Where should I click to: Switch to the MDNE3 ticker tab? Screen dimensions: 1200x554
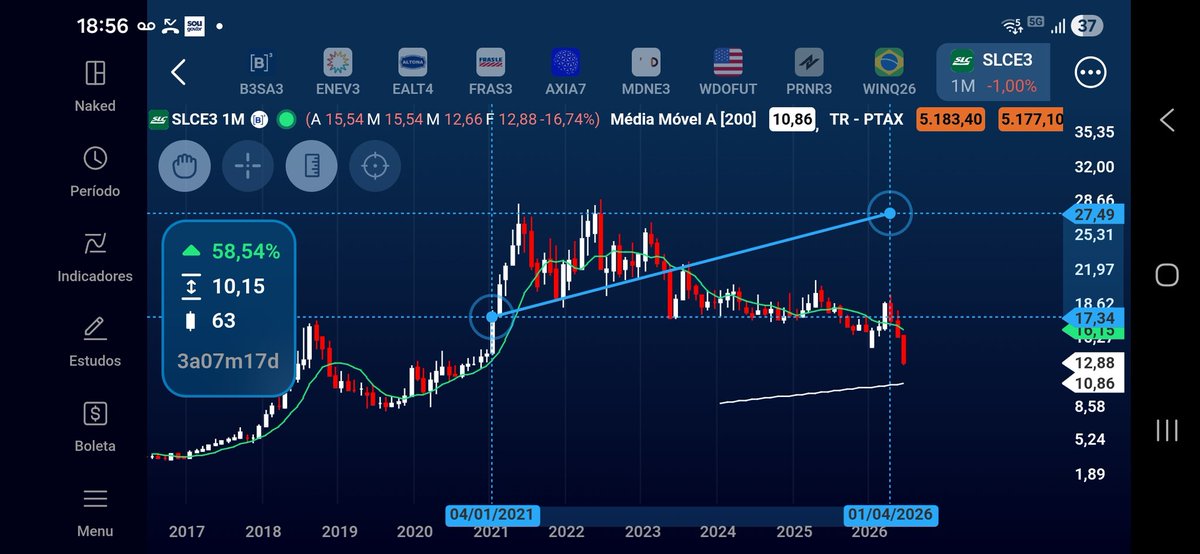646,72
